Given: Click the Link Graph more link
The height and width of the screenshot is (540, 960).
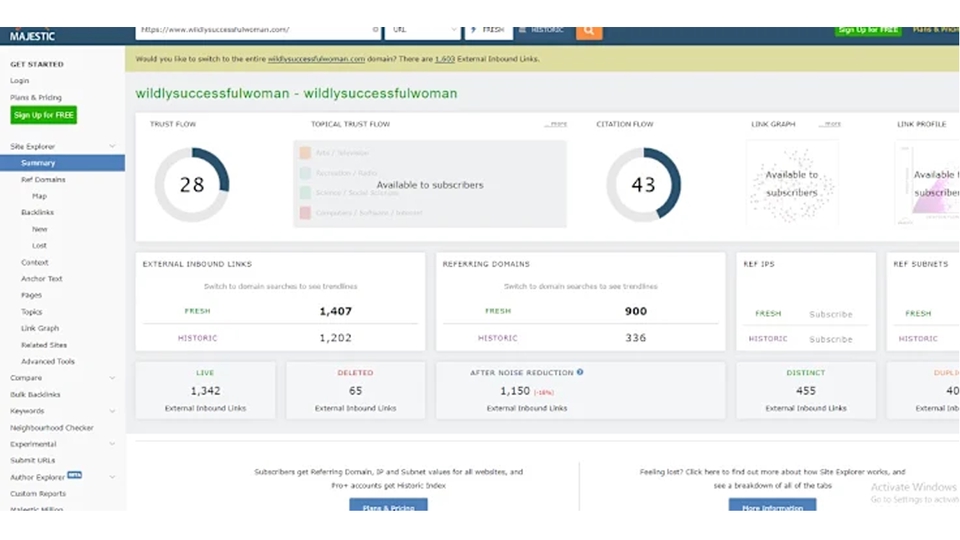Looking at the screenshot, I should [830, 124].
